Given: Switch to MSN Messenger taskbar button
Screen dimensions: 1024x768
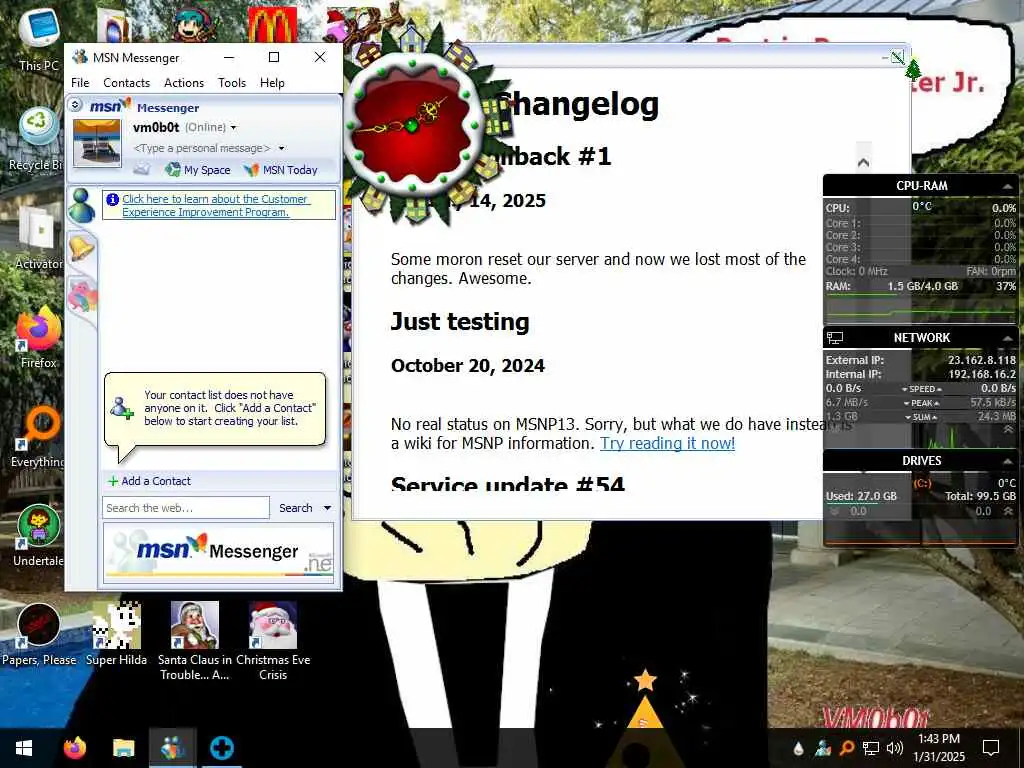Looking at the screenshot, I should click(172, 748).
